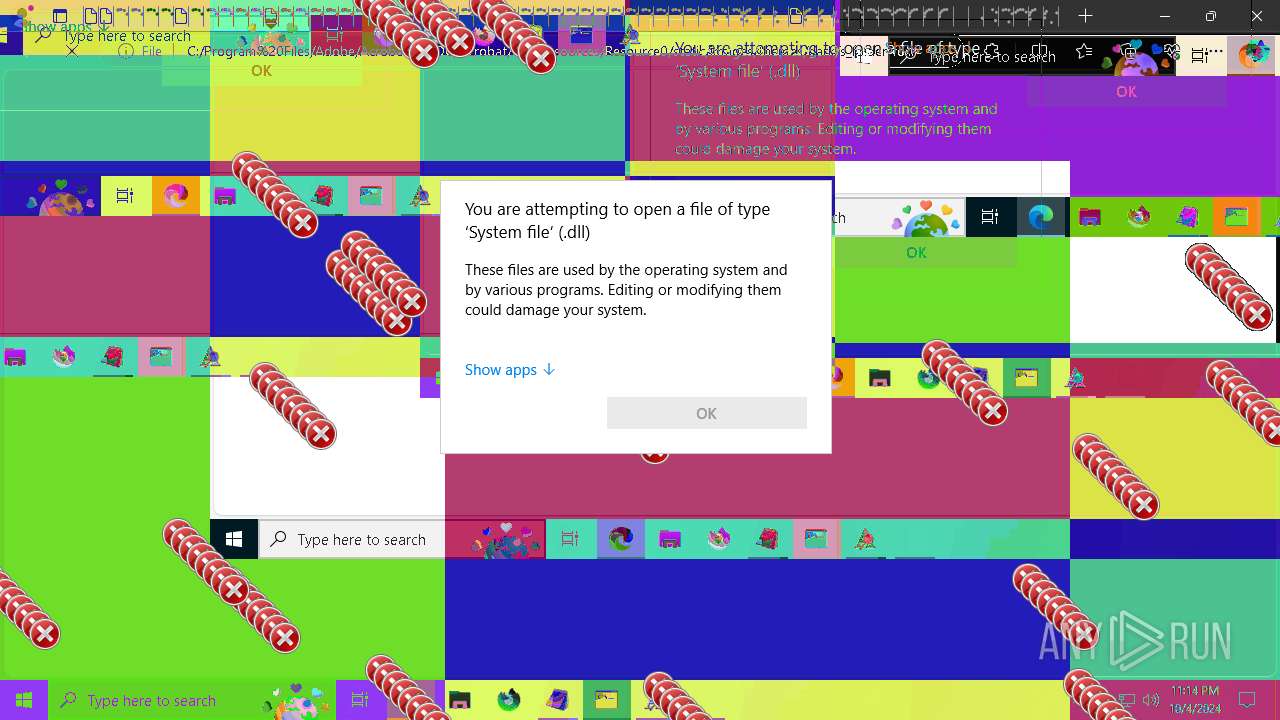The height and width of the screenshot is (720, 1280).
Task: Restore down the browser window
Action: pyautogui.click(x=1211, y=16)
